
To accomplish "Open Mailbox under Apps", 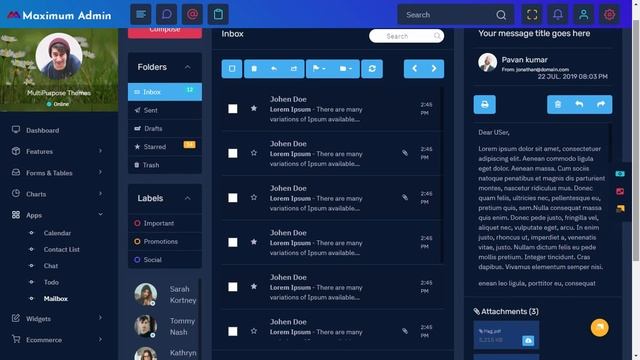I will point(56,298).
